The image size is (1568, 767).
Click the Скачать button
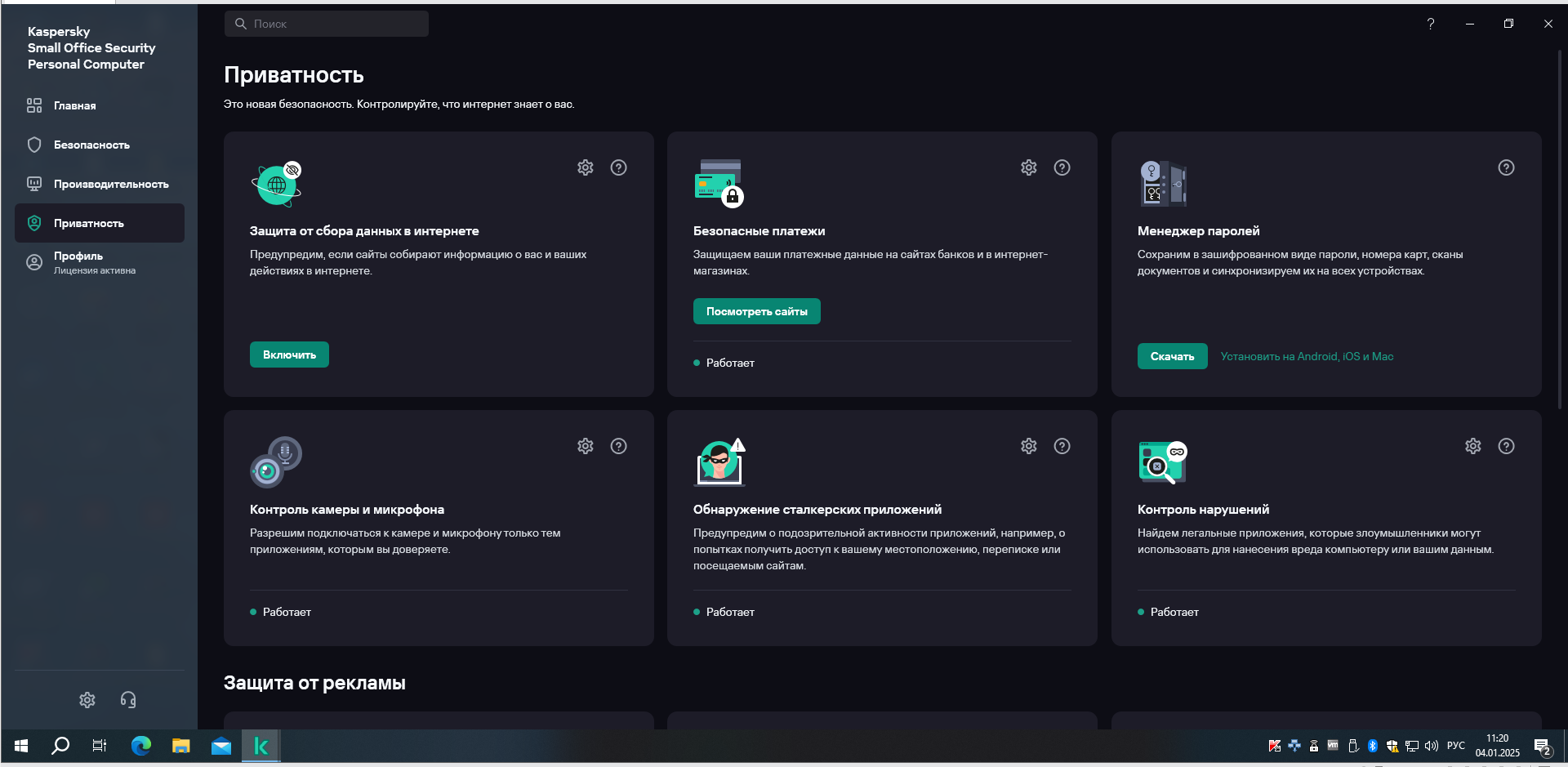1172,356
